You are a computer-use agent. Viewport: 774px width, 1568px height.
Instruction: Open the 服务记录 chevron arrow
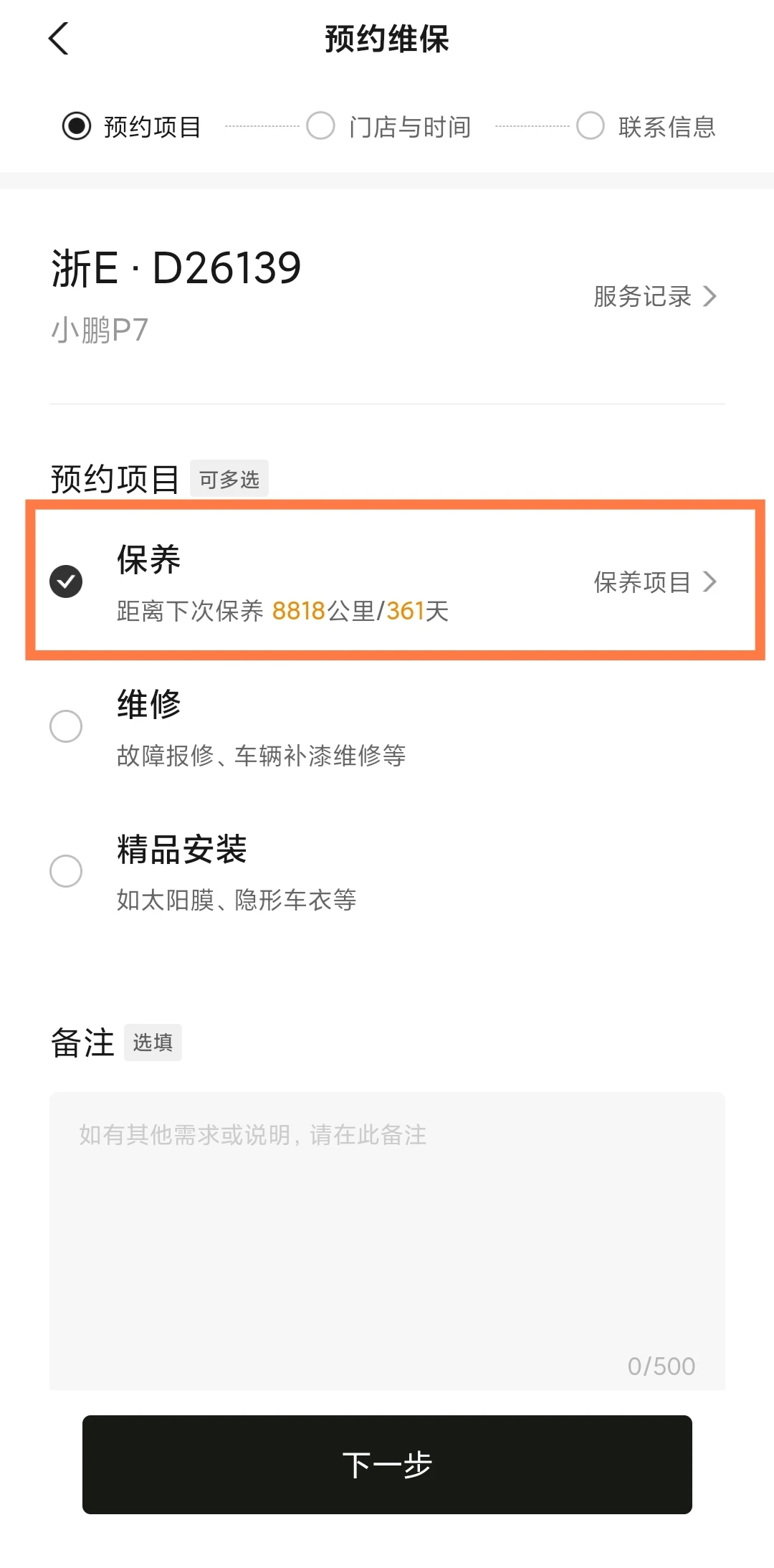pyautogui.click(x=709, y=296)
